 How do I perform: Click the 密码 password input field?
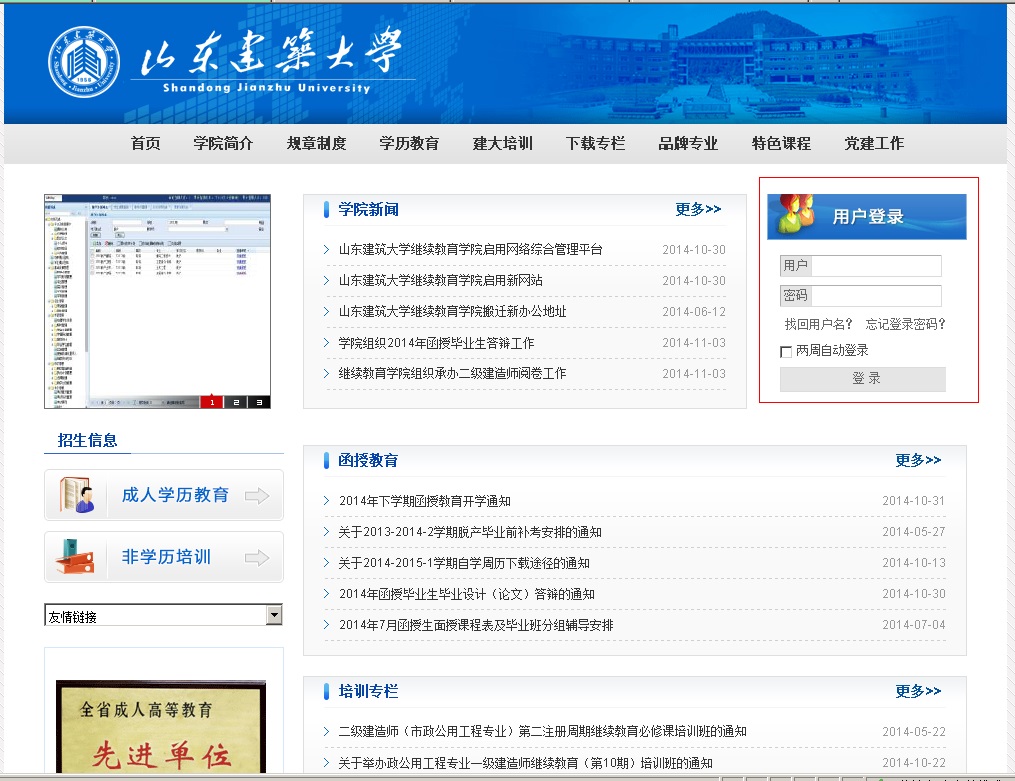pos(876,296)
